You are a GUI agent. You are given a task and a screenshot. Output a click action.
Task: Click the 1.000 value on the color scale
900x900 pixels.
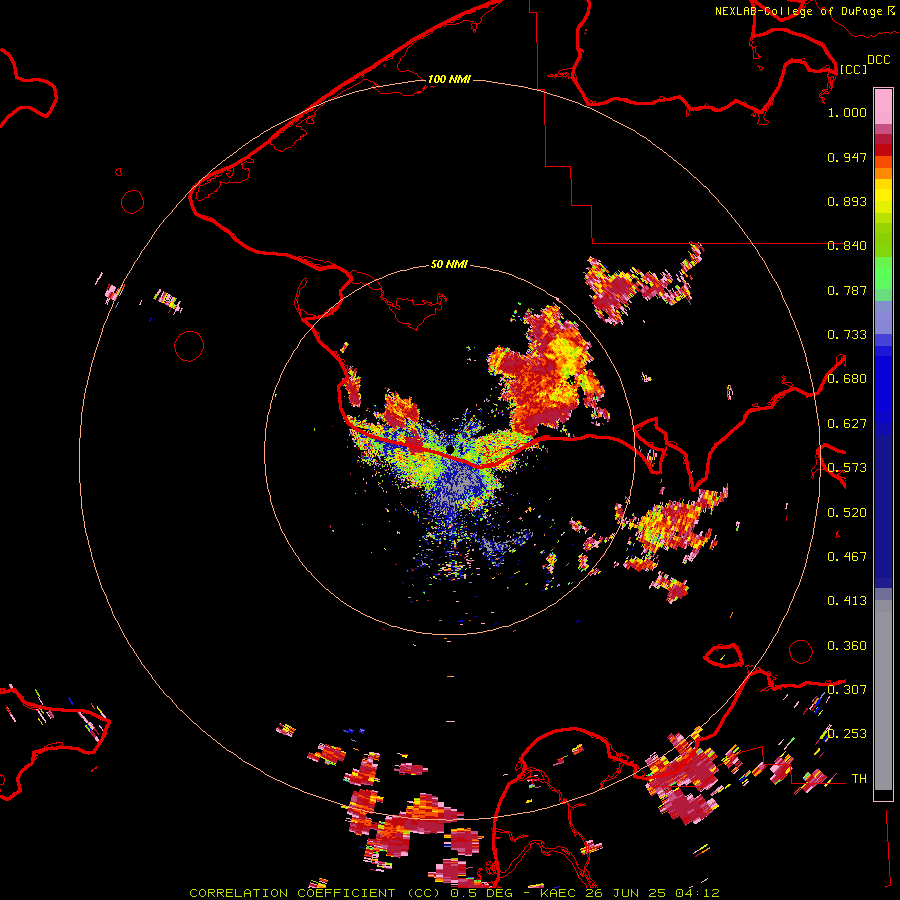(847, 112)
